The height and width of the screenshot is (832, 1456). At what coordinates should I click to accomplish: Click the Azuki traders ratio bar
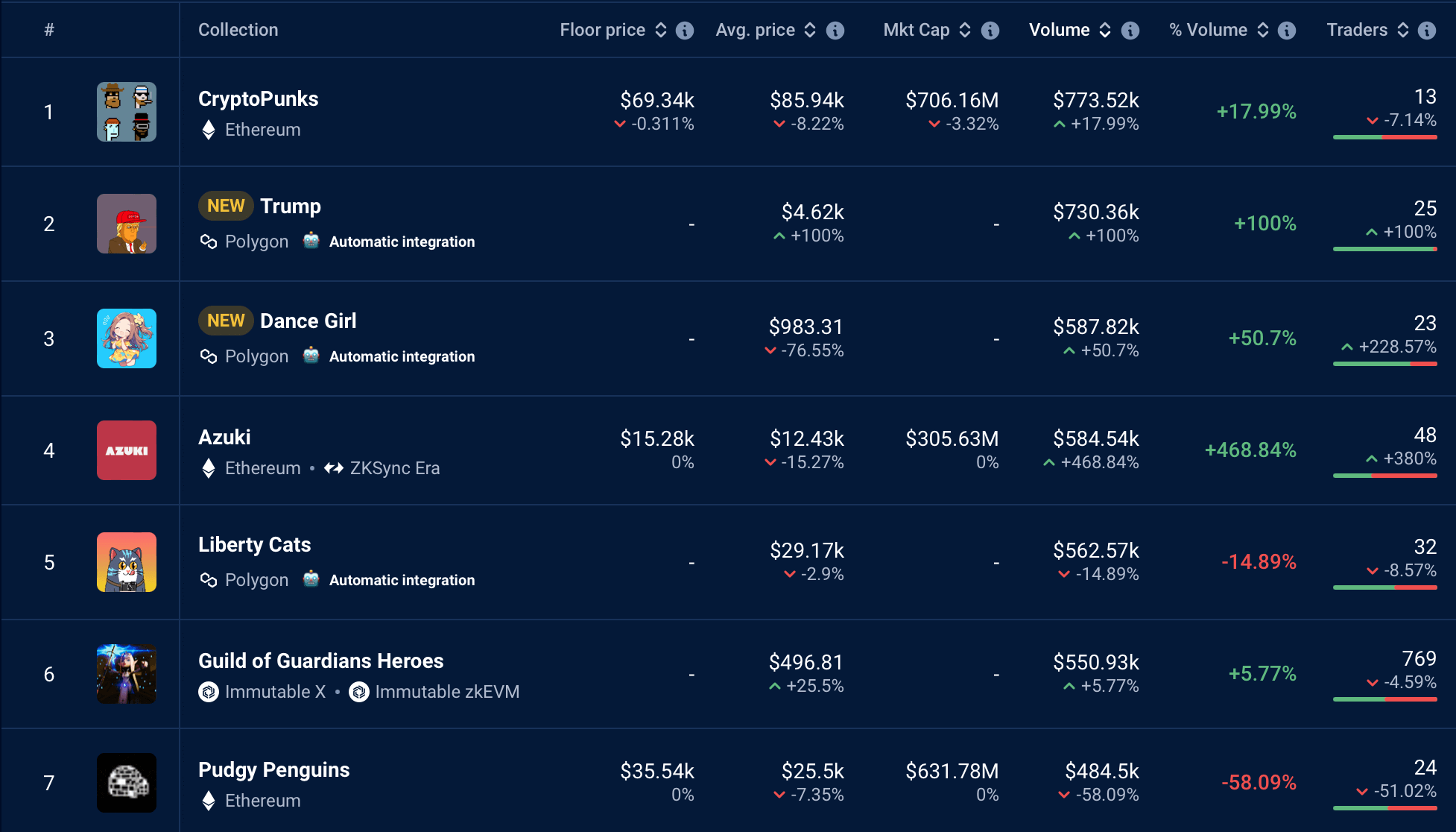click(1385, 476)
